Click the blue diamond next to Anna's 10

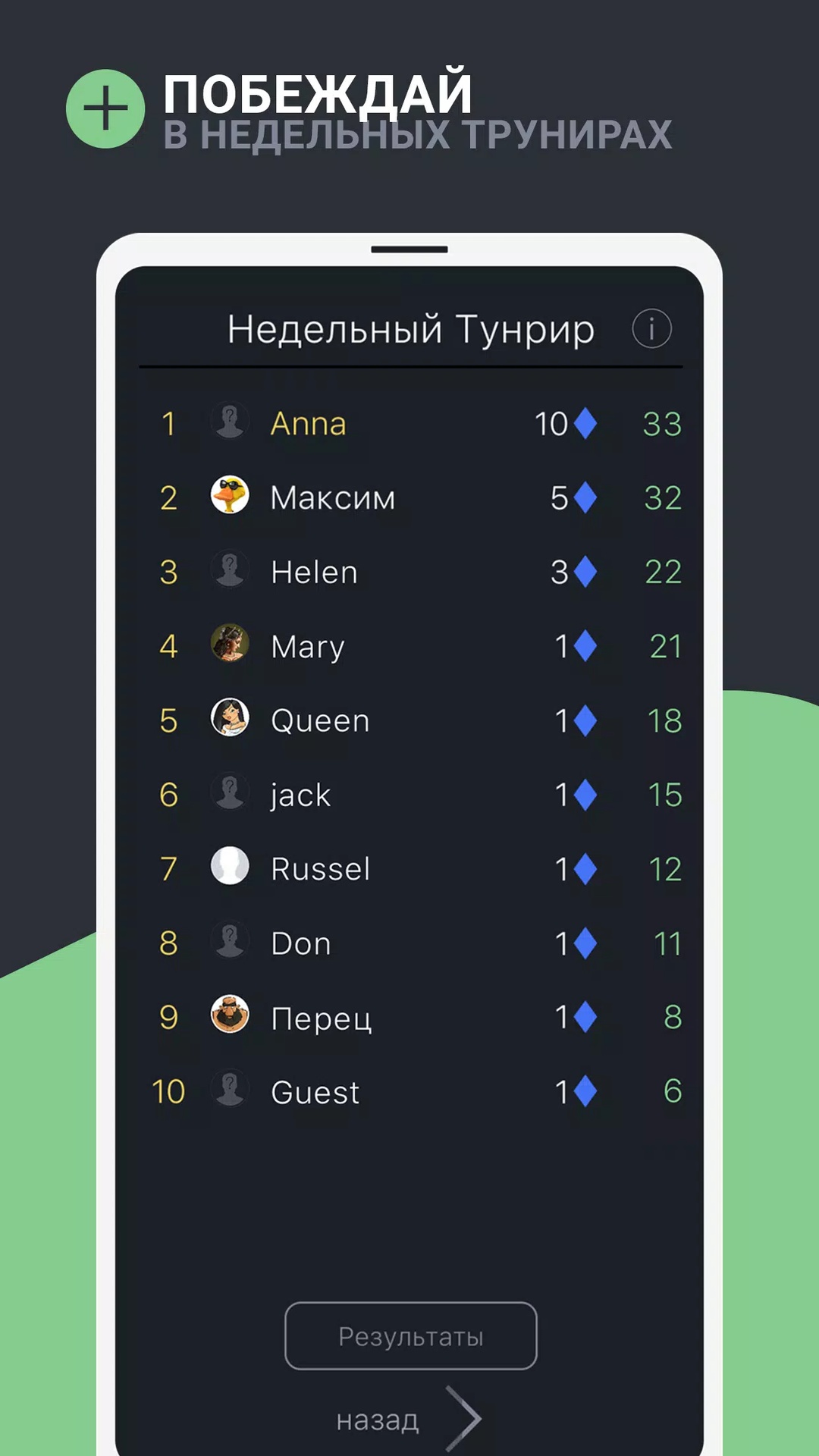tap(585, 423)
